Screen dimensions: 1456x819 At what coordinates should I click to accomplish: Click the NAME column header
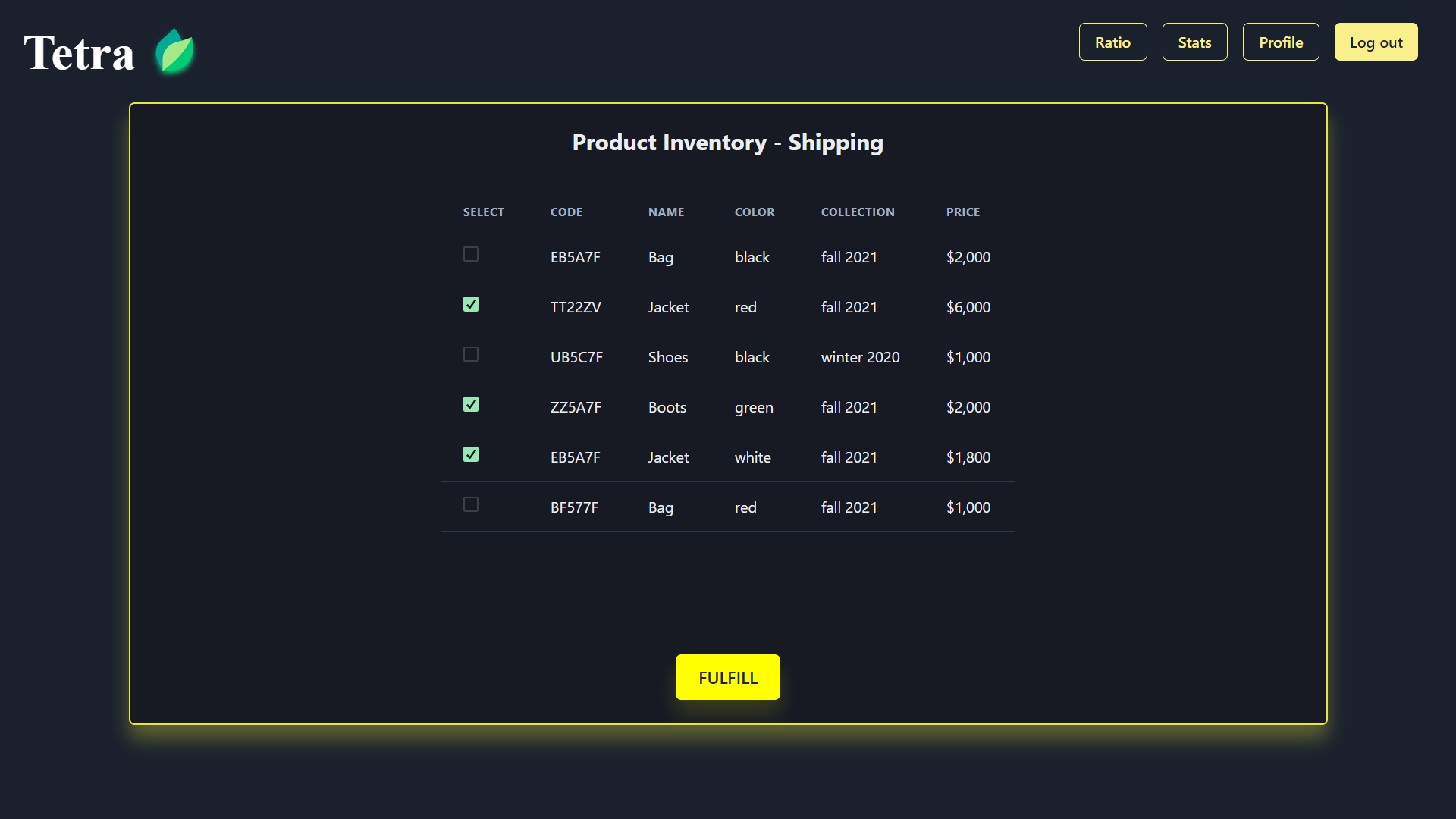click(666, 212)
